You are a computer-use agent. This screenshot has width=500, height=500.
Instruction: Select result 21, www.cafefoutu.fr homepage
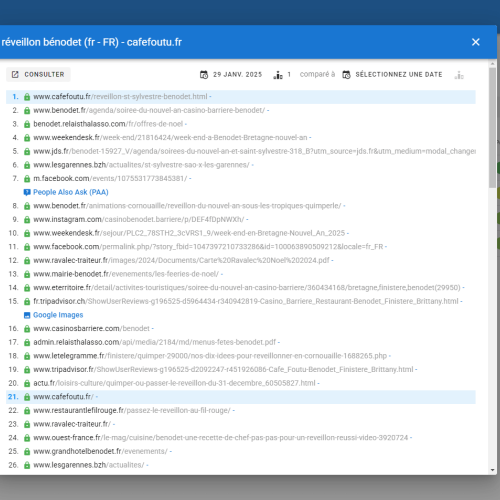(241, 397)
